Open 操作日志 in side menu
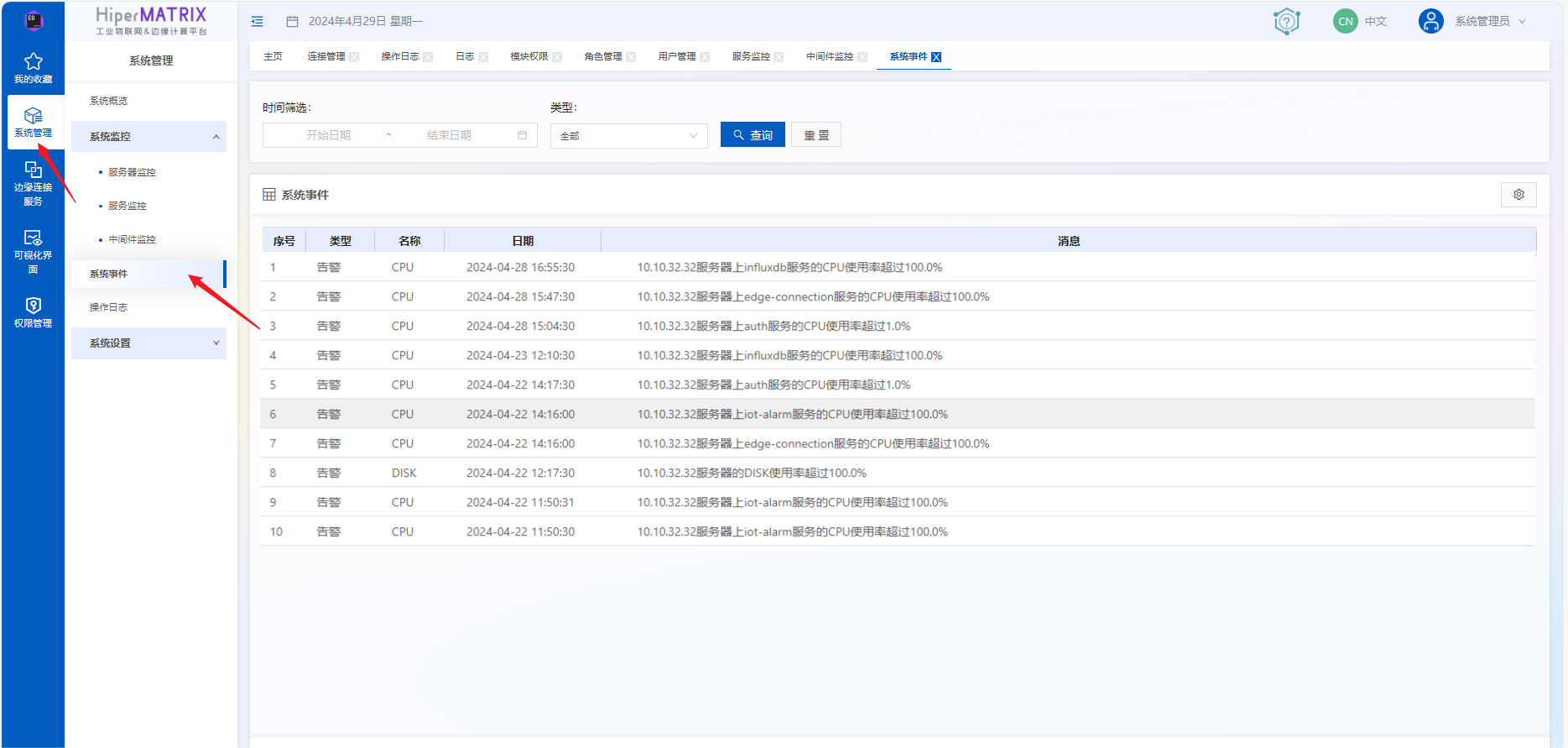Viewport: 1568px width, 748px height. (109, 307)
